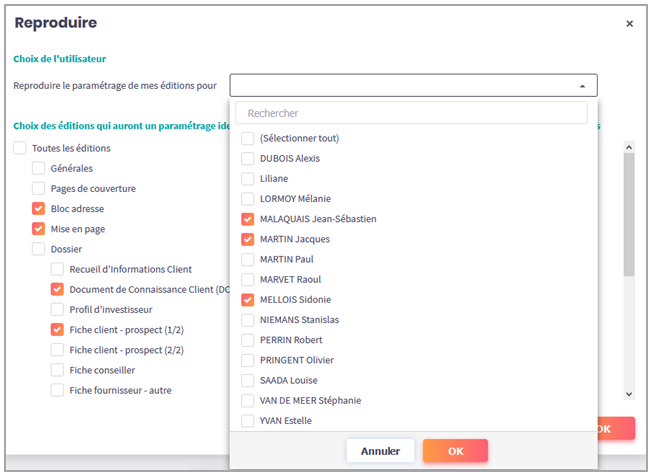Confirm selection with the dropdown OK button
The height and width of the screenshot is (475, 649).
(x=455, y=451)
